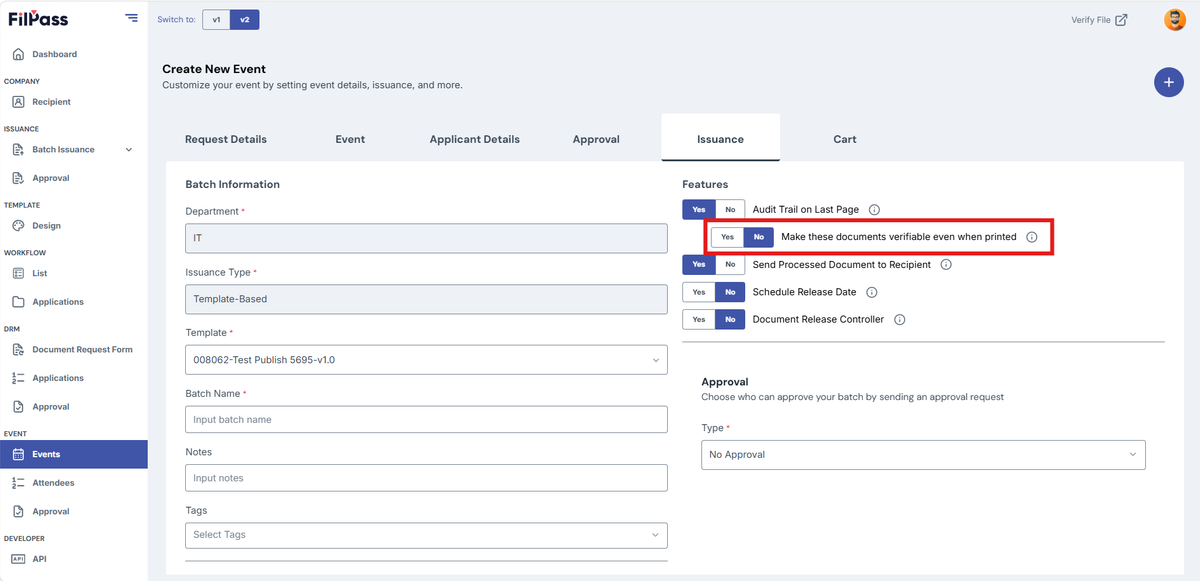Go to Dashboard link
1200x581 pixels.
54,54
